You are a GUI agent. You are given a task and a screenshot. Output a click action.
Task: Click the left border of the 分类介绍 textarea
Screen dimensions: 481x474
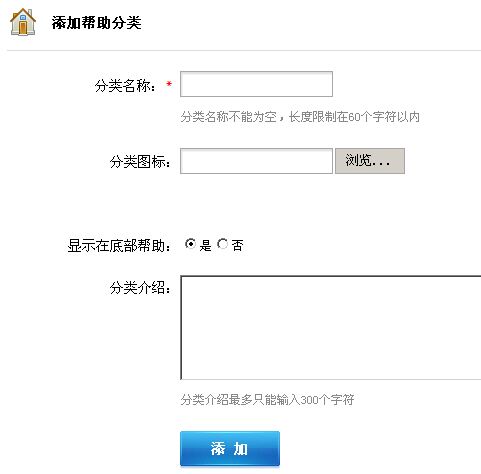tap(181, 327)
